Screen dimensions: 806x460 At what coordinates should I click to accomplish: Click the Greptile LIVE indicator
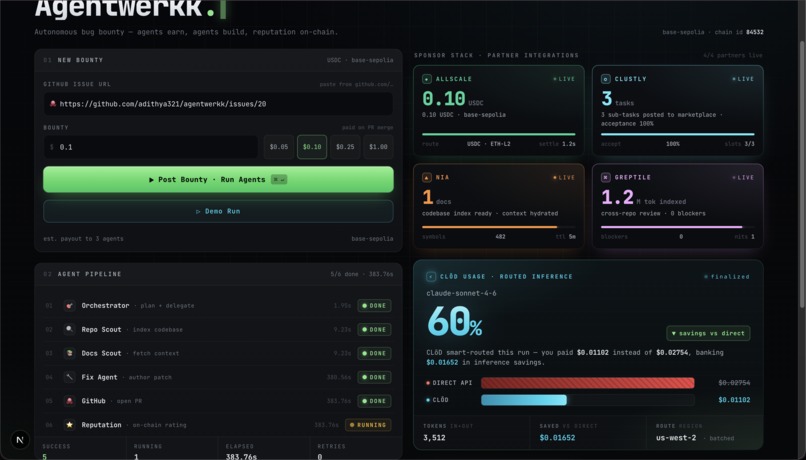743,177
